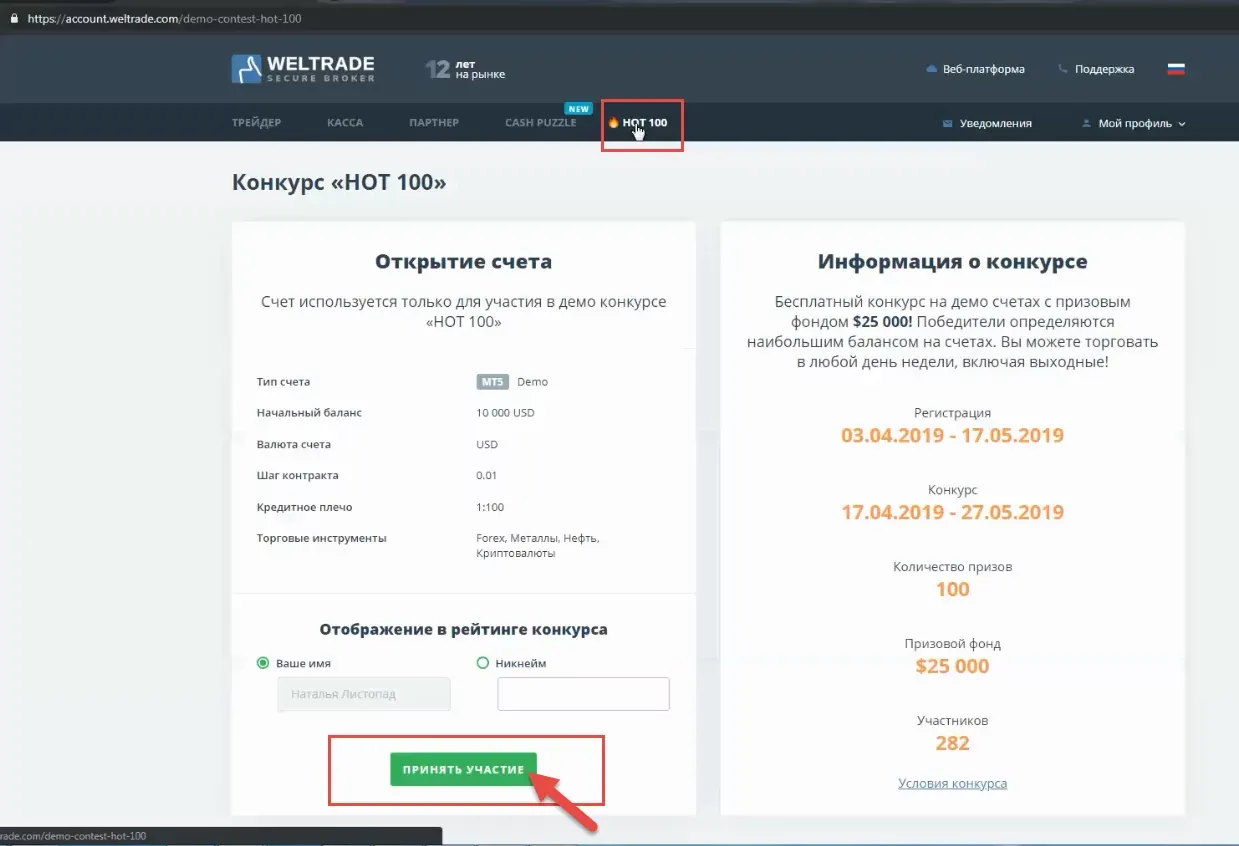Click the Никнейм text input field
This screenshot has width=1239, height=846.
tap(583, 694)
